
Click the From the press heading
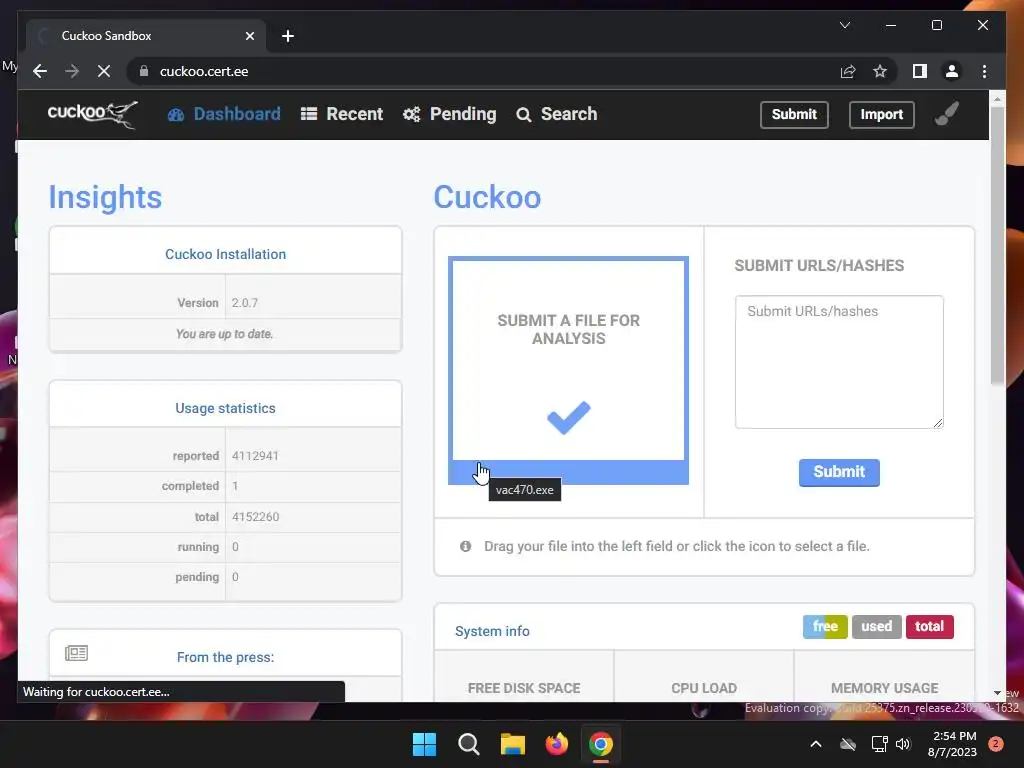225,657
